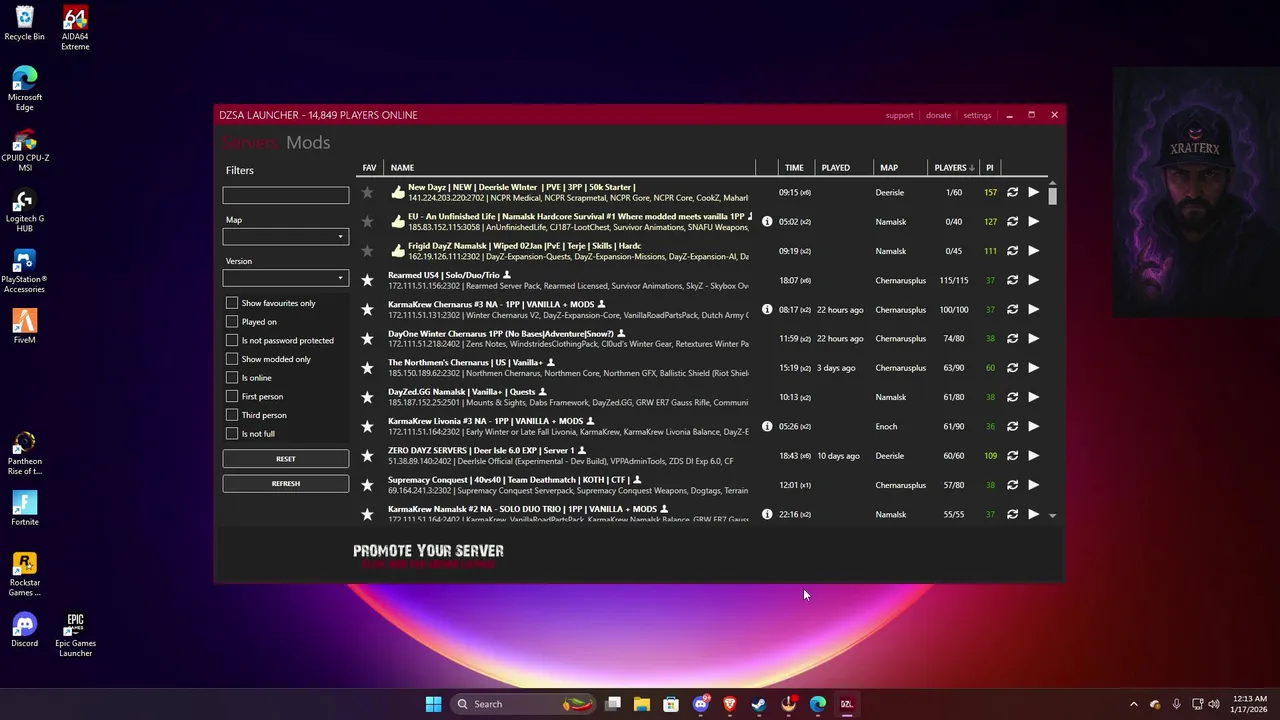Refresh Supremacy Conquest server row
The height and width of the screenshot is (720, 1280).
coord(1012,485)
